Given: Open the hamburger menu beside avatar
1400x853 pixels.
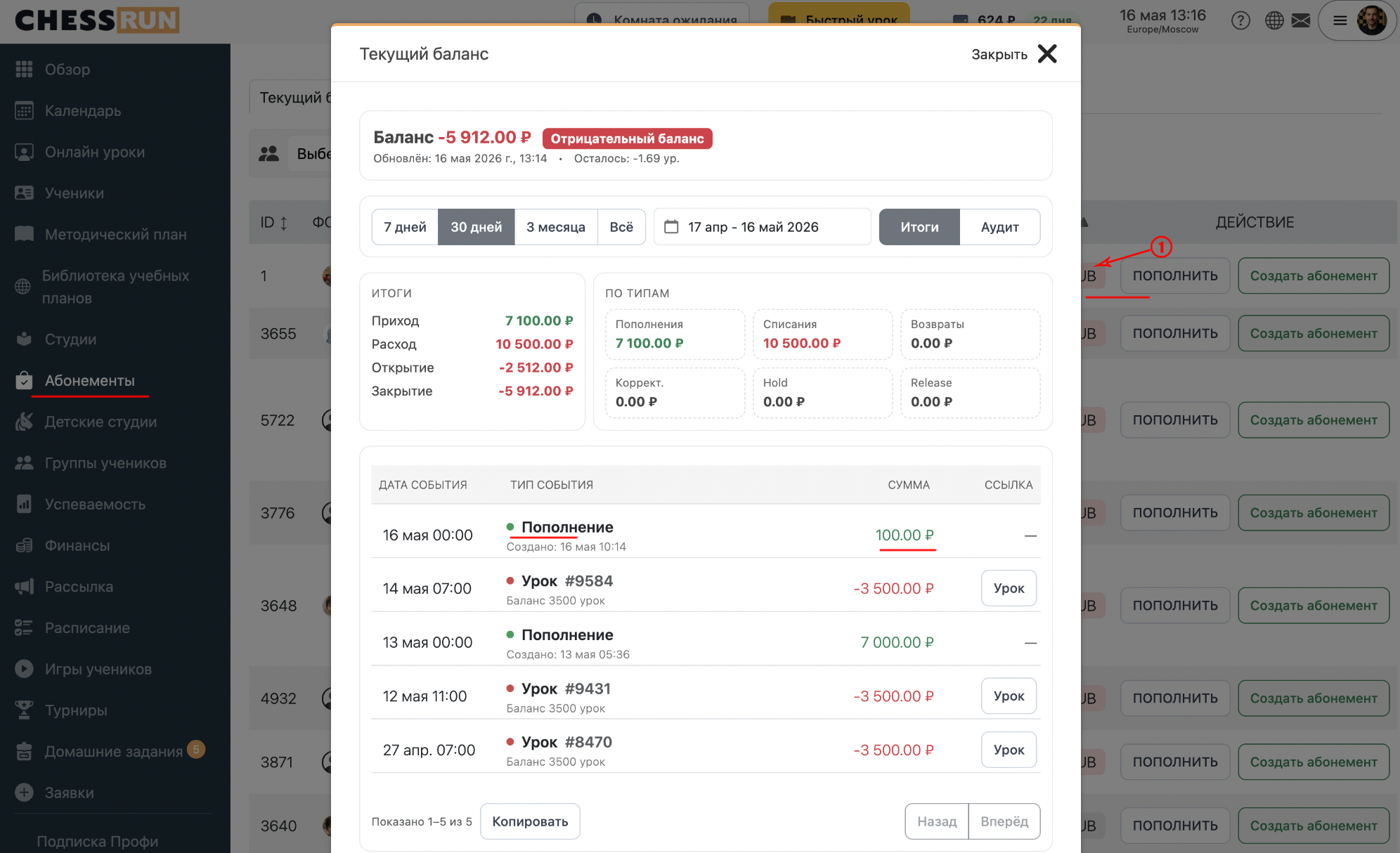Looking at the screenshot, I should 1340,20.
